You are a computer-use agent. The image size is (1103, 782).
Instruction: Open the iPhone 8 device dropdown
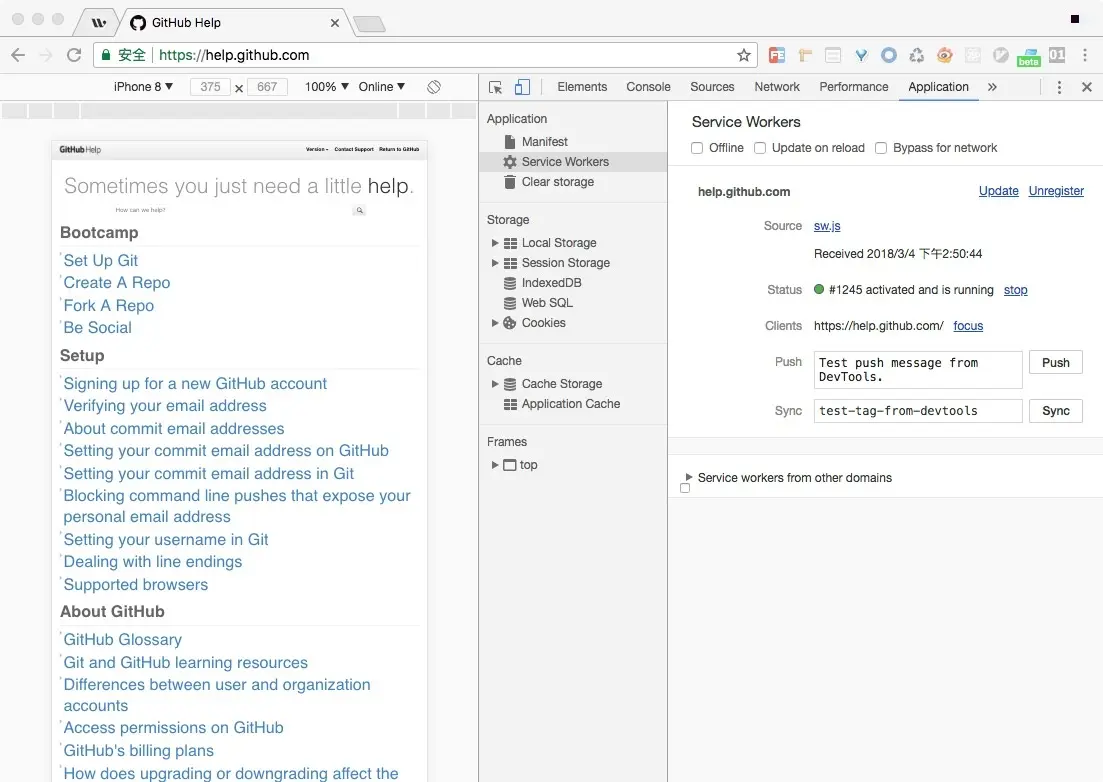[143, 86]
